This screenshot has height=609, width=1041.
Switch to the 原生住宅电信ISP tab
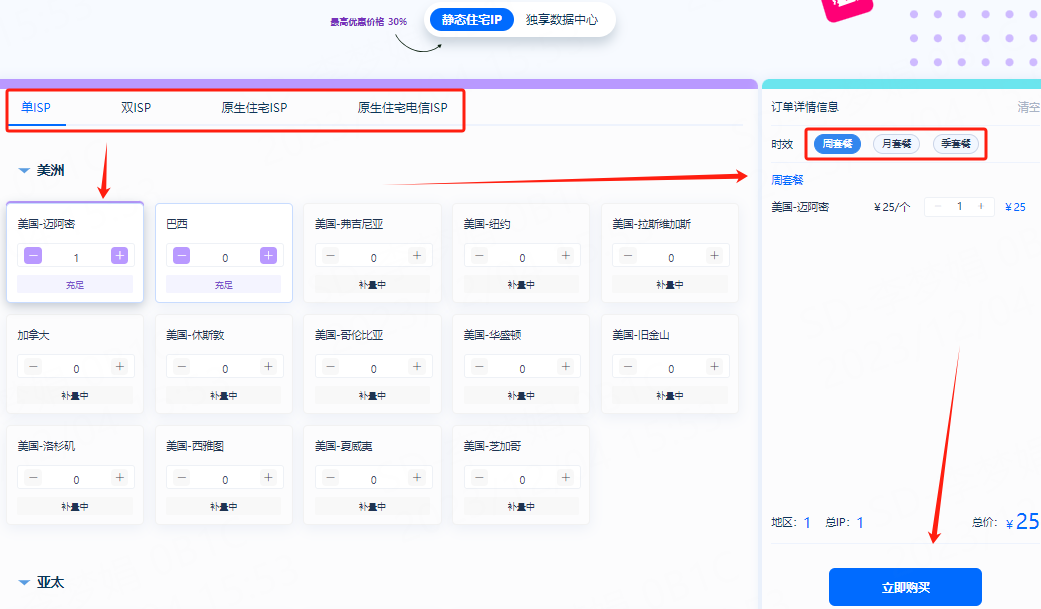[403, 107]
